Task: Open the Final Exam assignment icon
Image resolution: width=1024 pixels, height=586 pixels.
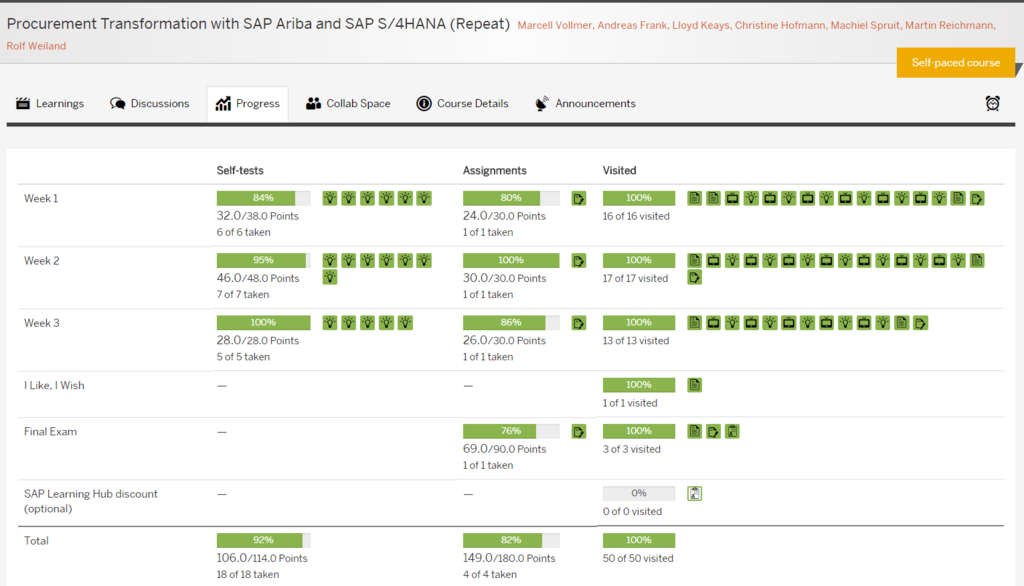Action: coord(579,431)
